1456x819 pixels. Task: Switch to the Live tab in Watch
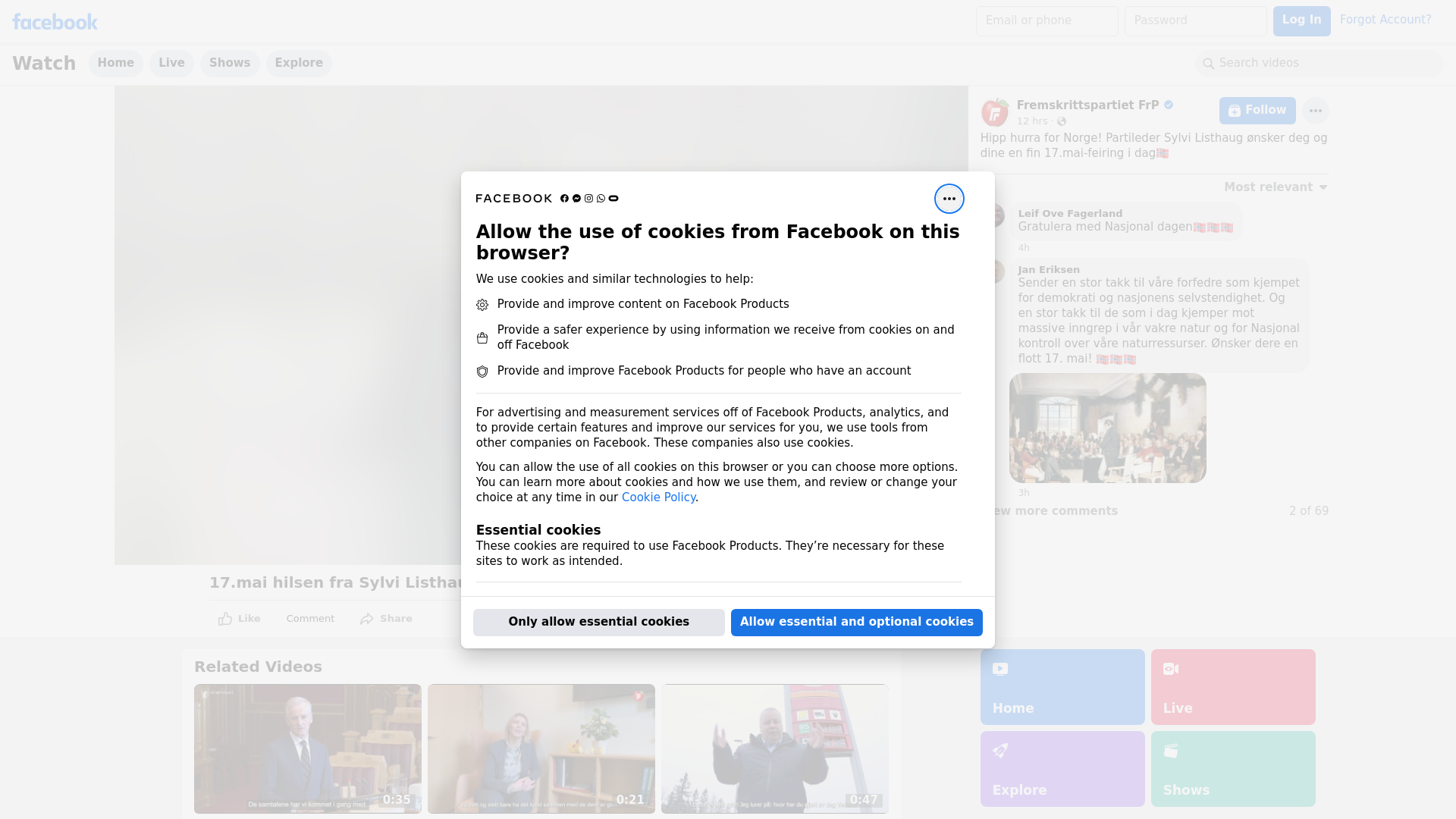[x=171, y=63]
